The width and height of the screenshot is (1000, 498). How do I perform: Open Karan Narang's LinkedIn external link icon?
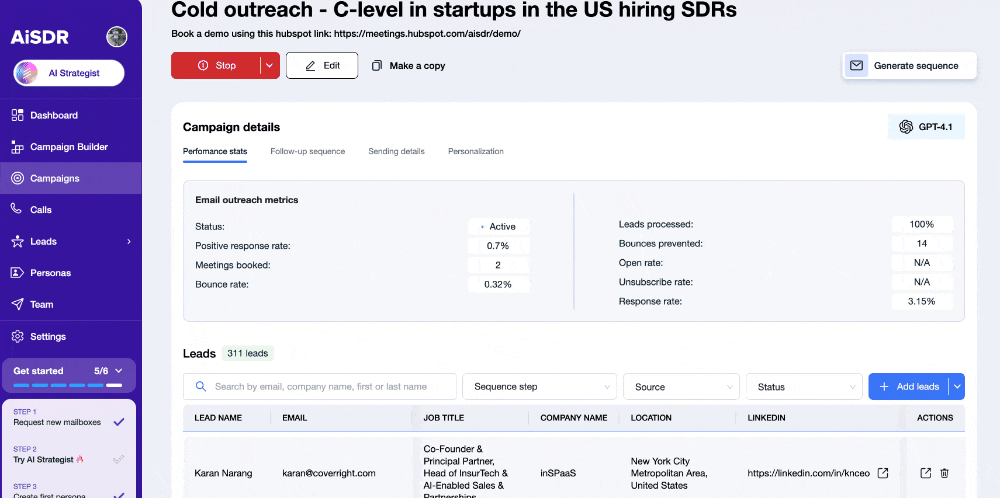(x=882, y=473)
